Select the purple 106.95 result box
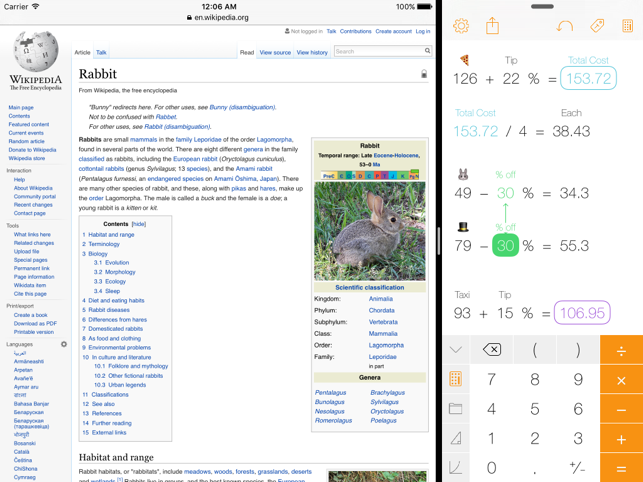The height and width of the screenshot is (482, 643). (582, 313)
